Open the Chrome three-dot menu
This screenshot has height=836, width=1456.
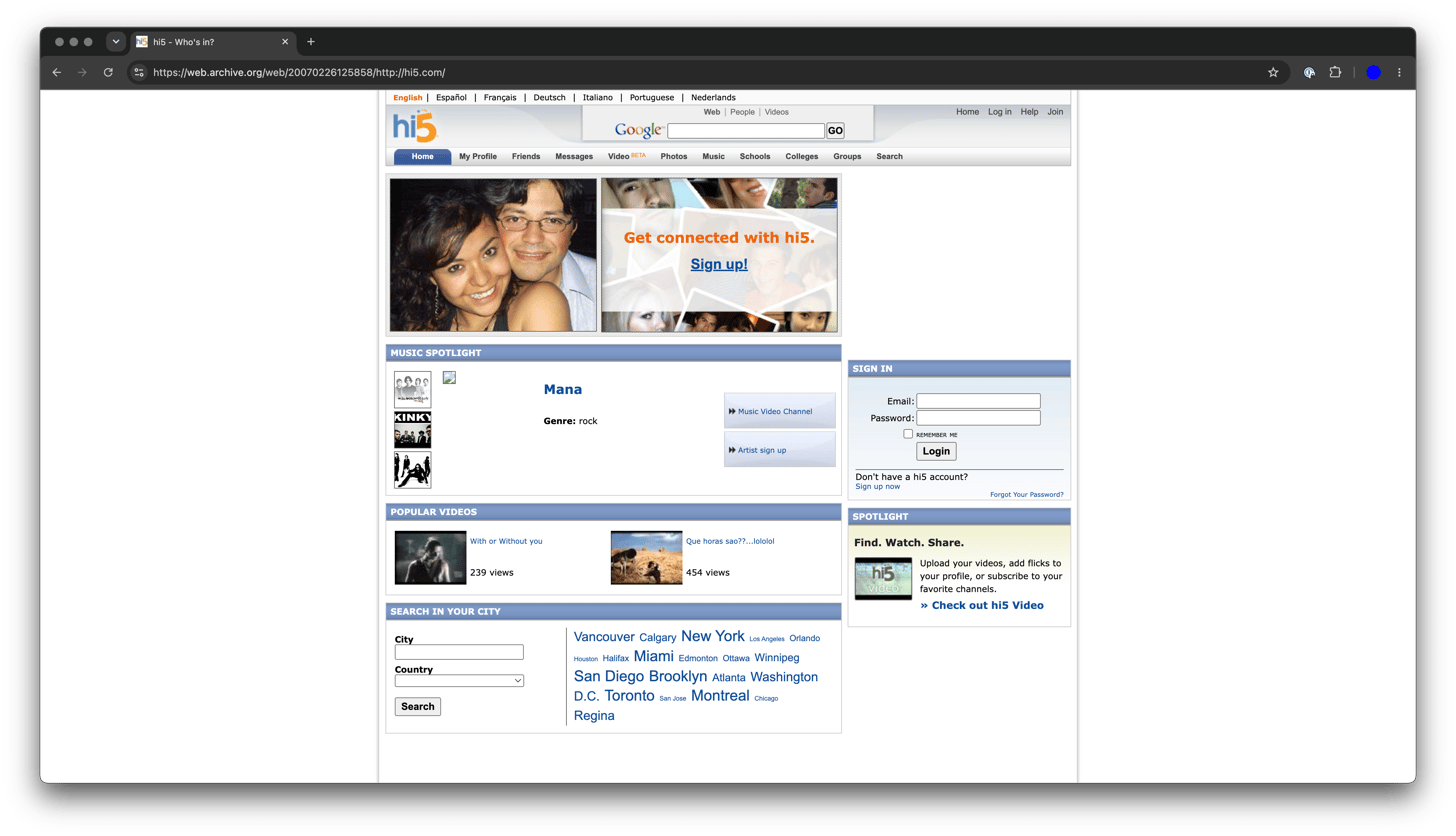(1399, 72)
